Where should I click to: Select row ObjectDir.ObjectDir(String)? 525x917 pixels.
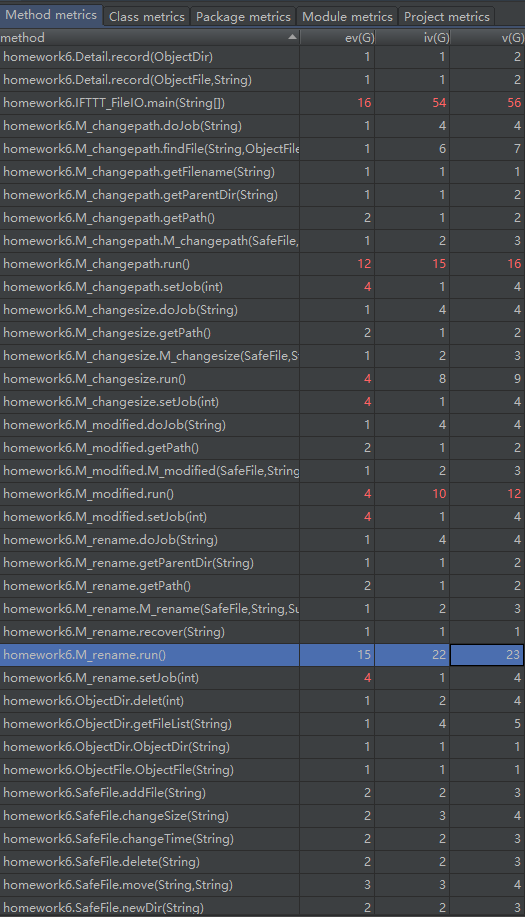point(262,747)
